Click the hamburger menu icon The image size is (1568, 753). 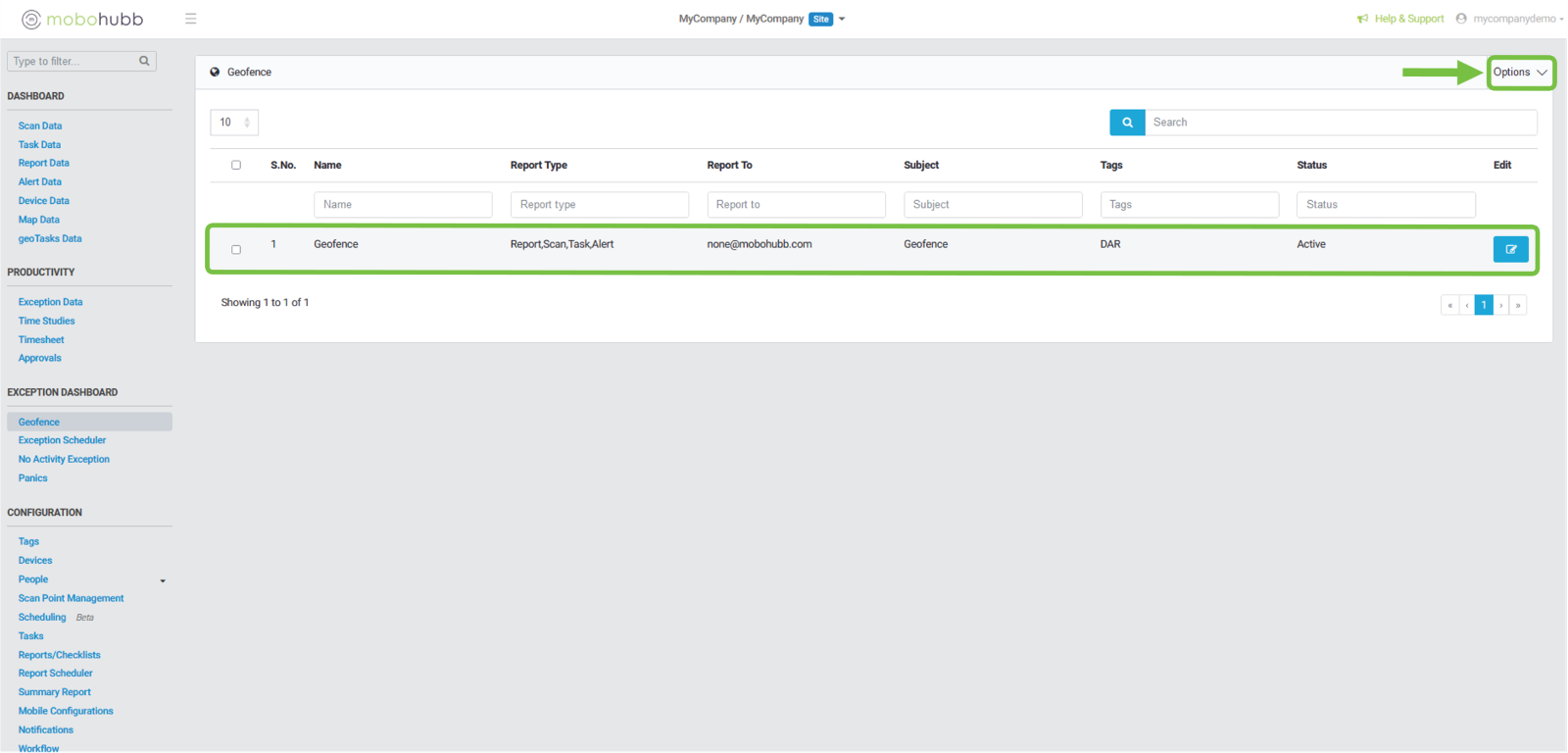pyautogui.click(x=191, y=19)
